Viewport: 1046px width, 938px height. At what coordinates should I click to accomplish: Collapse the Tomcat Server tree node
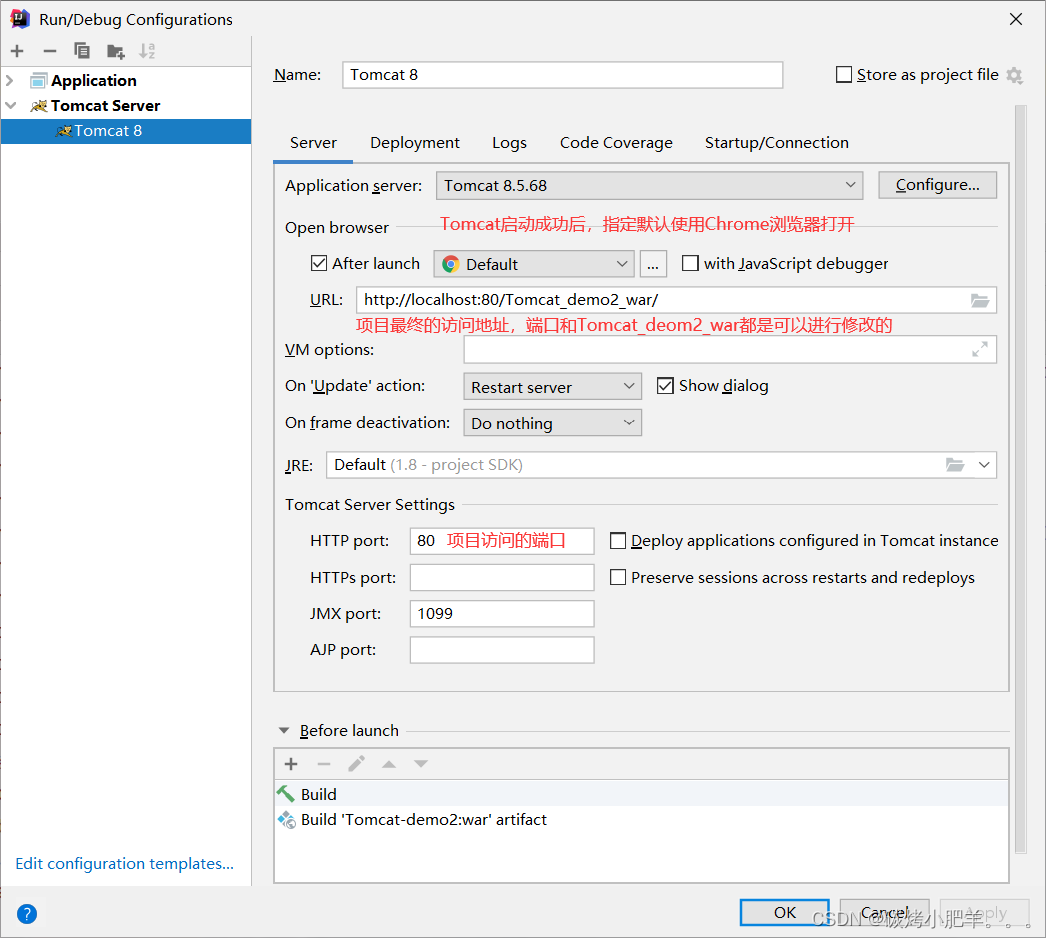pos(11,105)
